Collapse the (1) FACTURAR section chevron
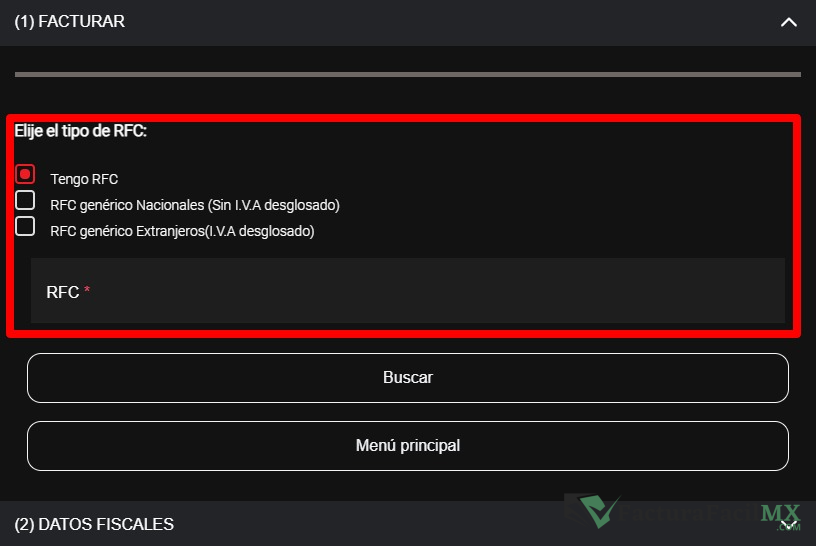 [788, 22]
